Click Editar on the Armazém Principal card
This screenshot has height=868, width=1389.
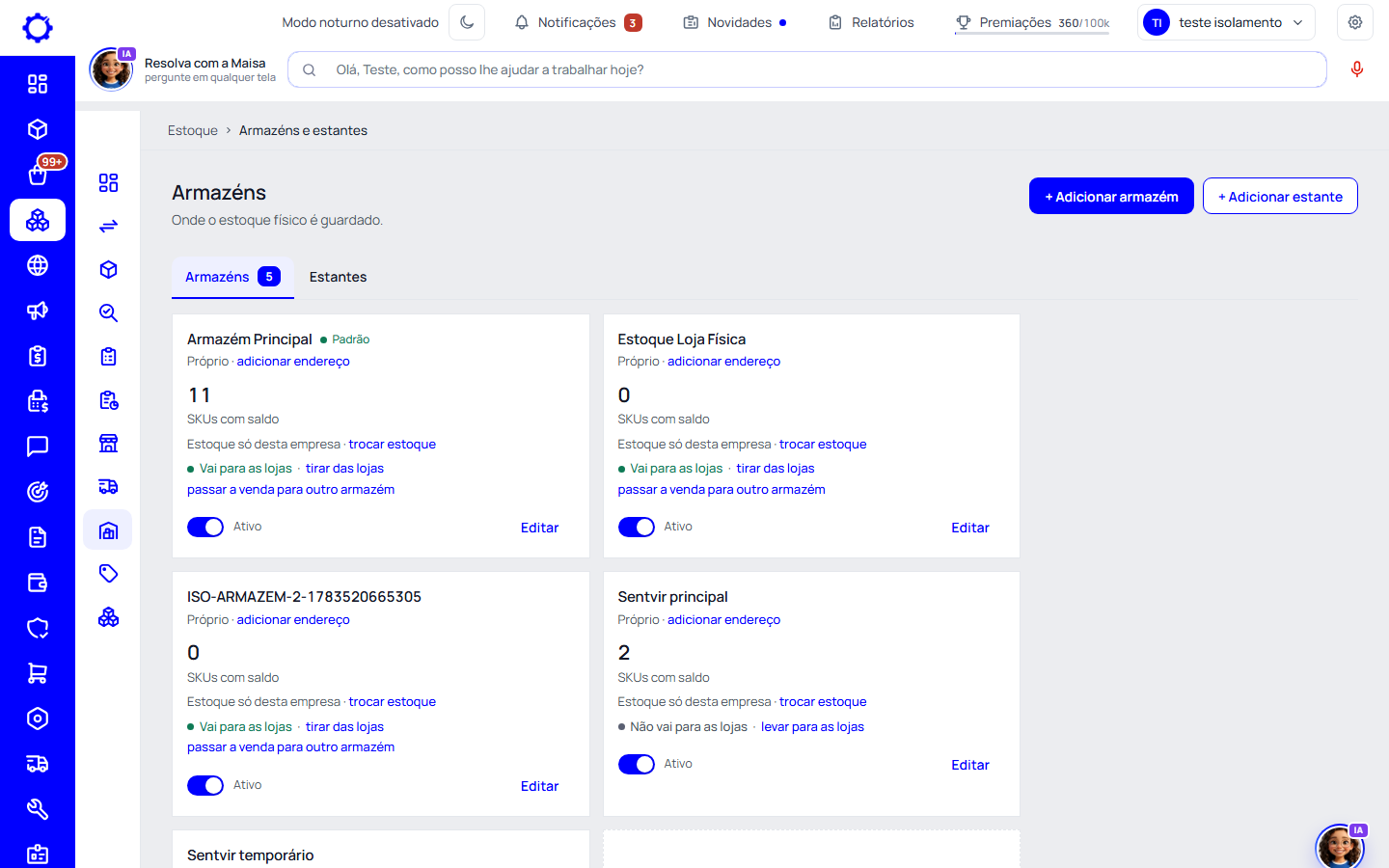coord(539,528)
